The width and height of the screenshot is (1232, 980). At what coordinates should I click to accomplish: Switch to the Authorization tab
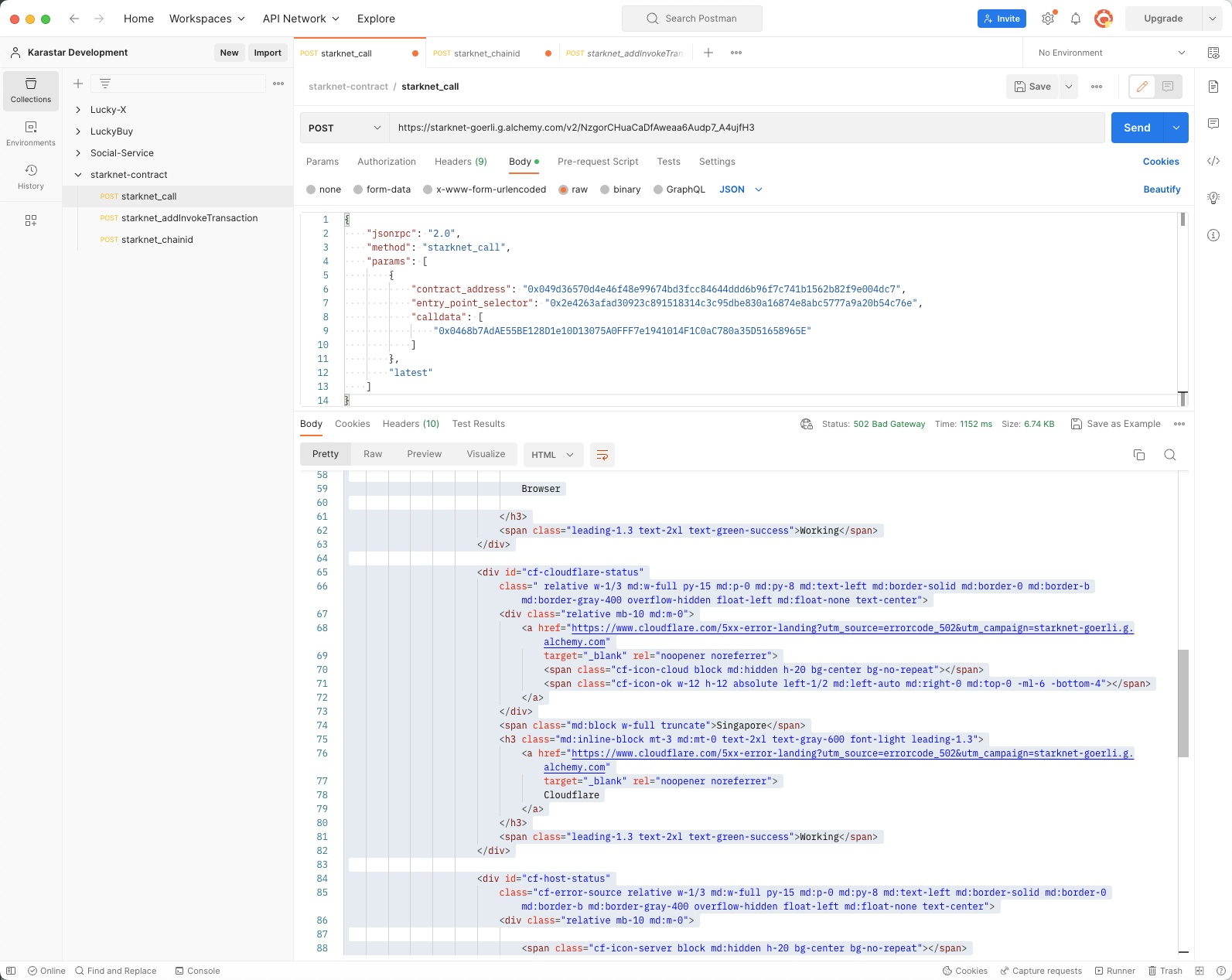(387, 162)
